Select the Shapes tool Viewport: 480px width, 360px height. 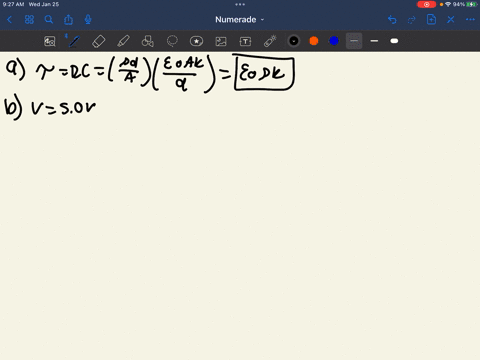click(x=148, y=41)
